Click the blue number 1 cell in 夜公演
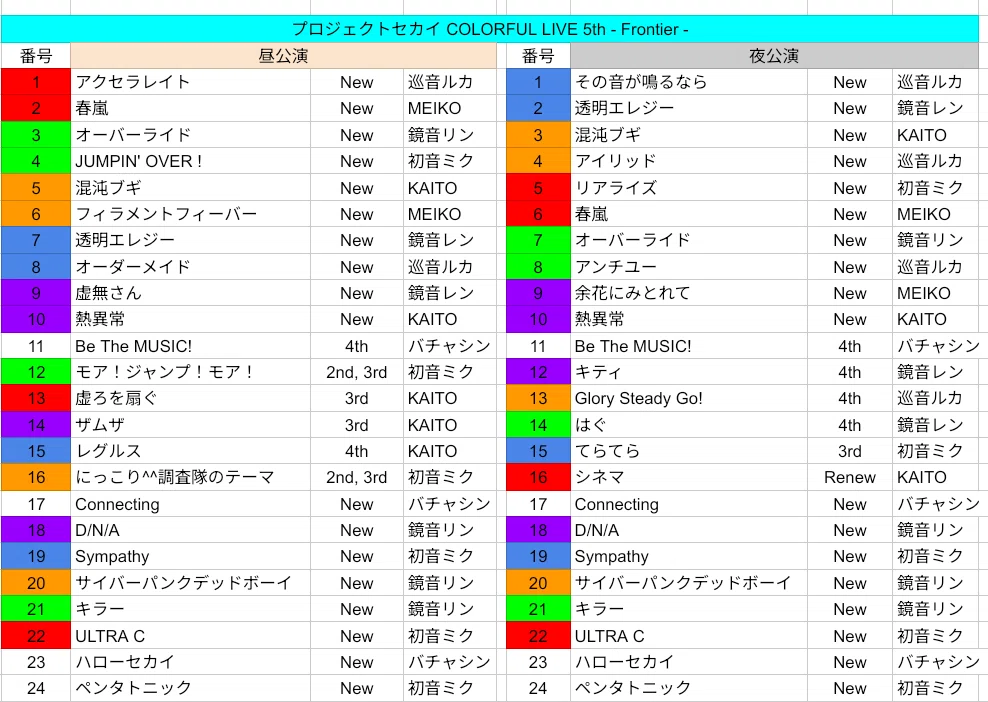Screen dimensions: 988x702 [x=538, y=82]
